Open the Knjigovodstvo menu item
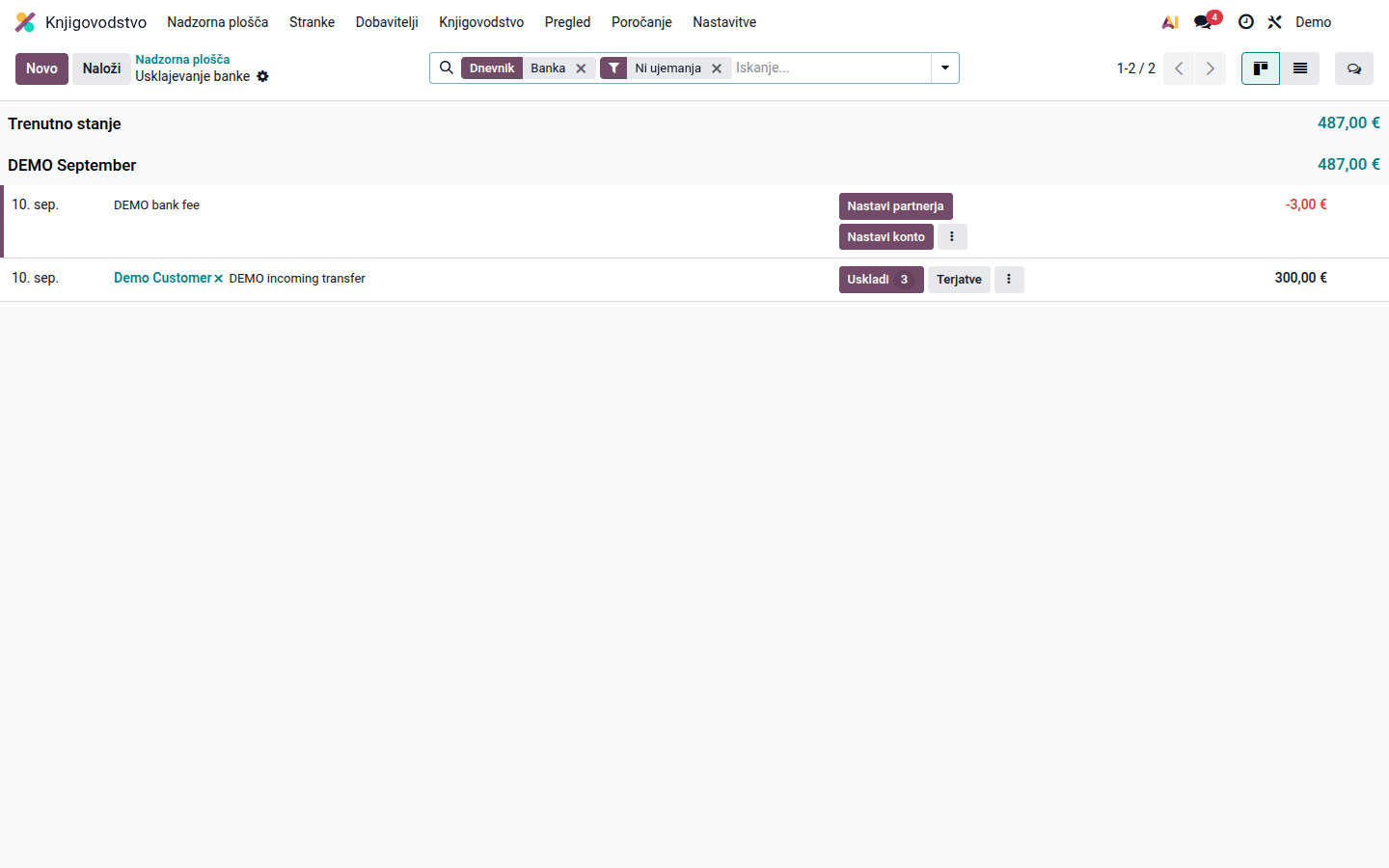This screenshot has height=868, width=1389. pyautogui.click(x=481, y=22)
